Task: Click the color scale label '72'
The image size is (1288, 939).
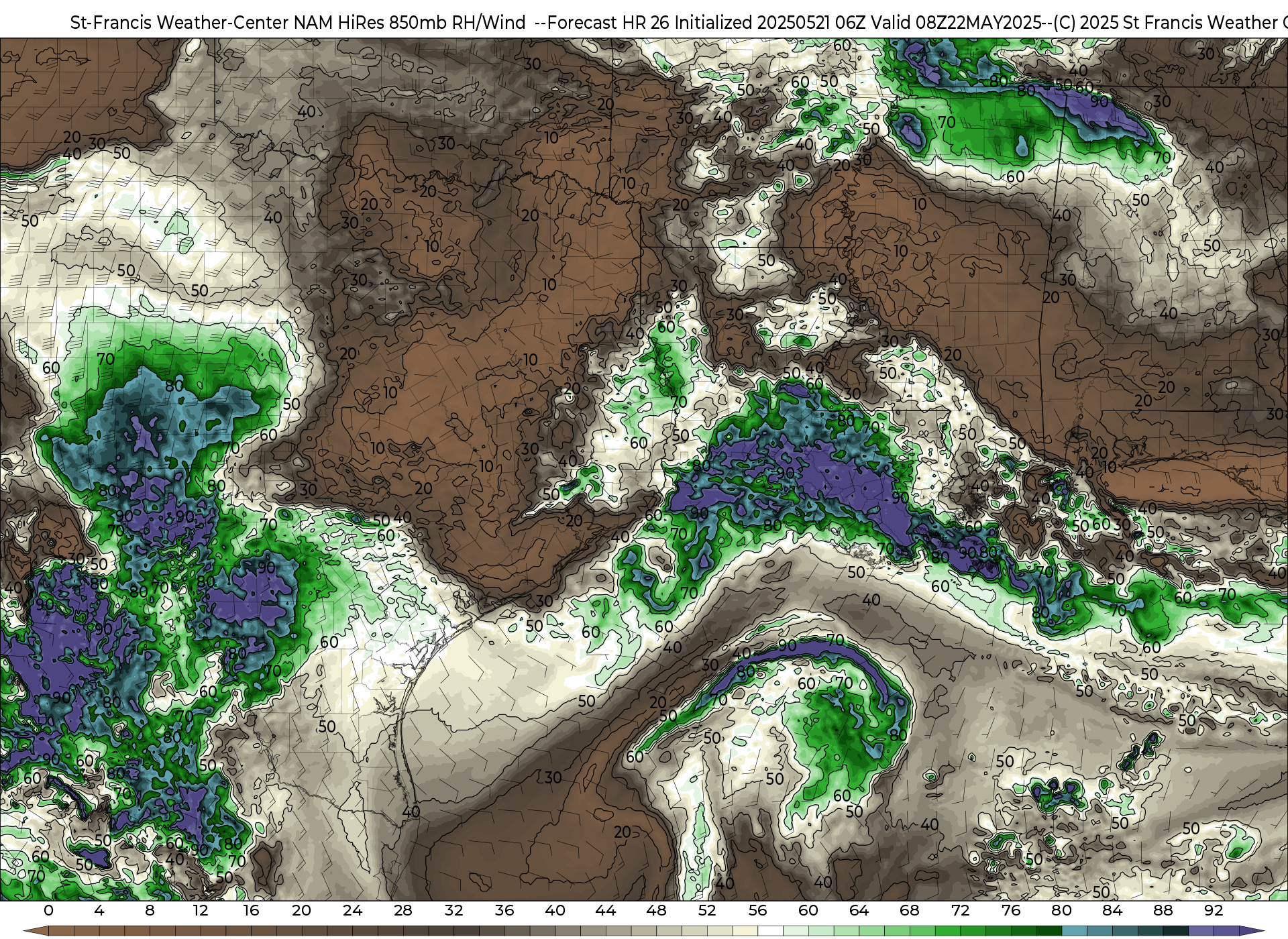Action: (961, 910)
